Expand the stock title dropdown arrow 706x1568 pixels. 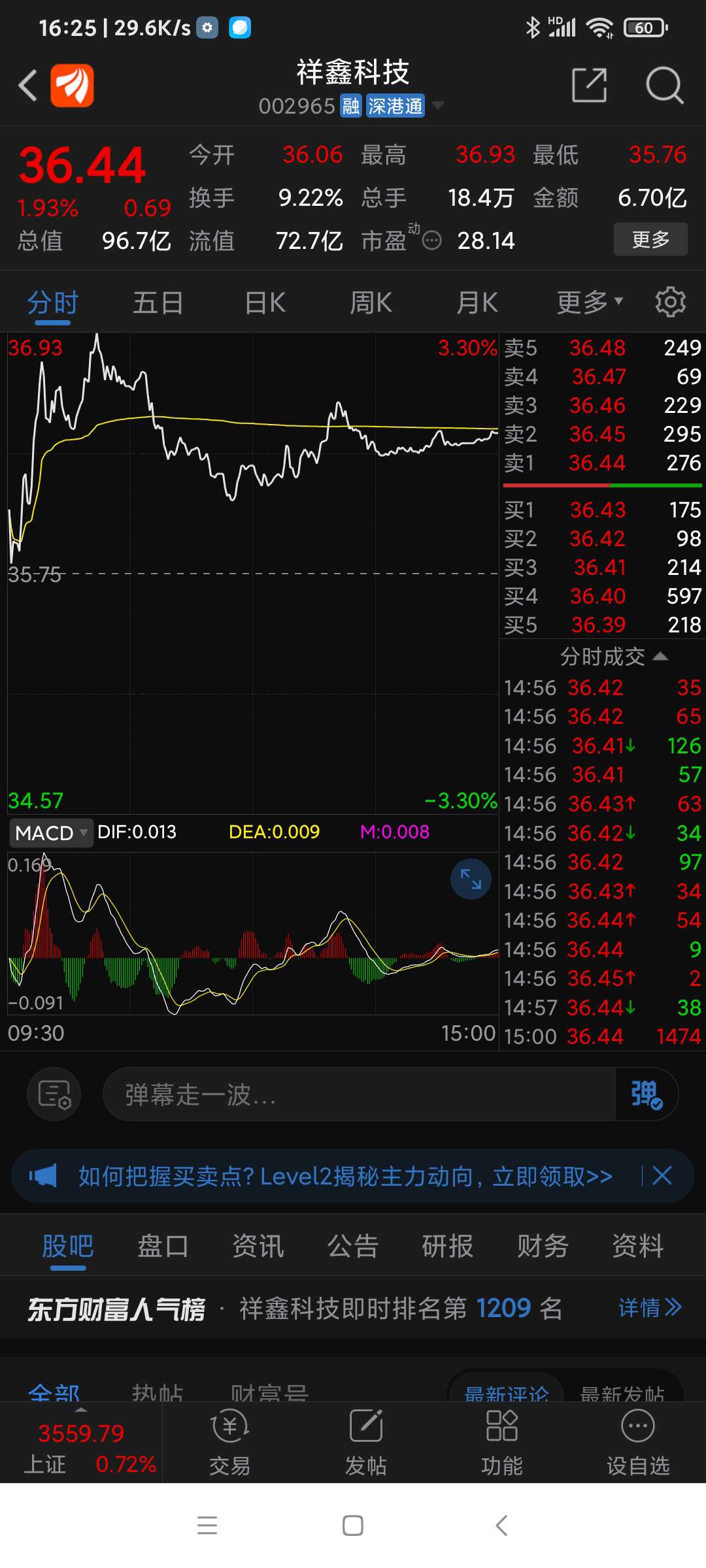pyautogui.click(x=438, y=105)
